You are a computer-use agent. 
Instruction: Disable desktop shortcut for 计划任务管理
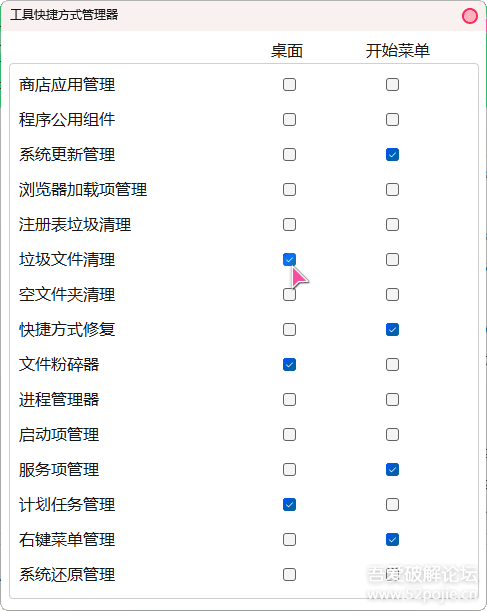pyautogui.click(x=289, y=505)
